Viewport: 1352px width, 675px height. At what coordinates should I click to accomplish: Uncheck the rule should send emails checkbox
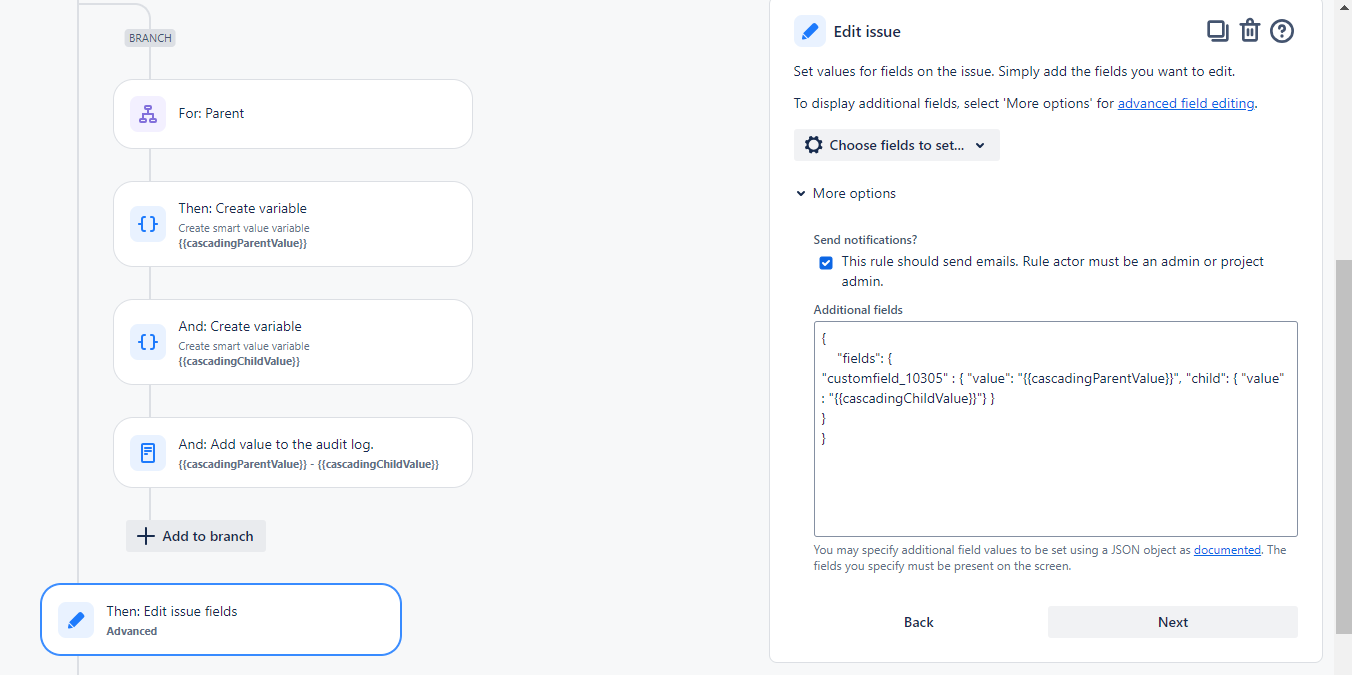(x=826, y=262)
